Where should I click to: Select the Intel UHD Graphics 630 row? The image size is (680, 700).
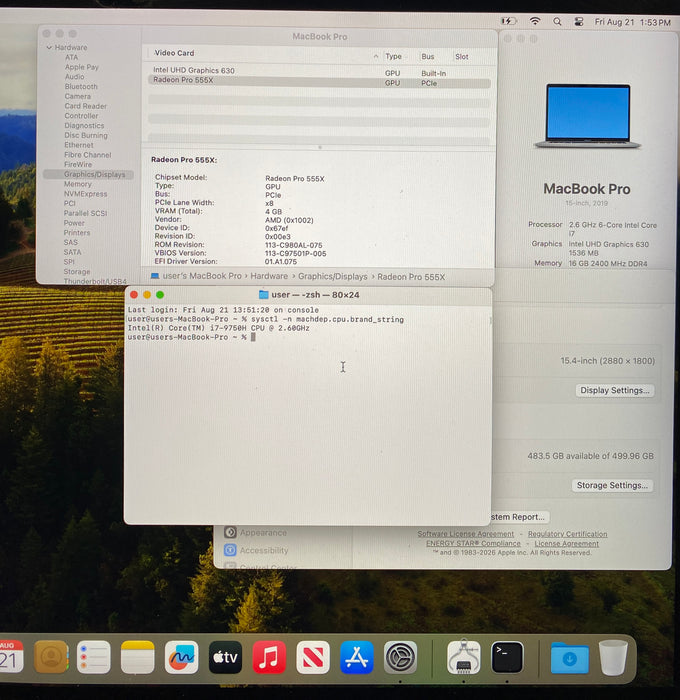319,71
